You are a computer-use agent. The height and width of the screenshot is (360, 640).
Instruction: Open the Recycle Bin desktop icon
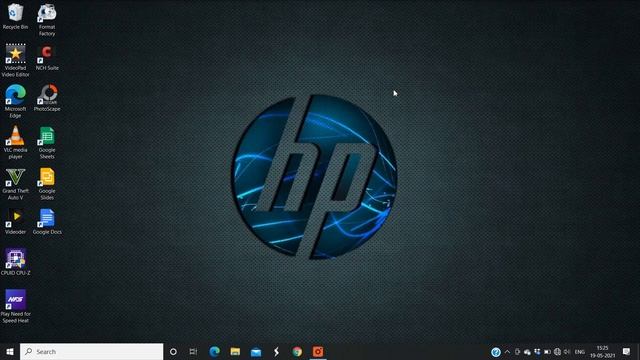[x=15, y=16]
